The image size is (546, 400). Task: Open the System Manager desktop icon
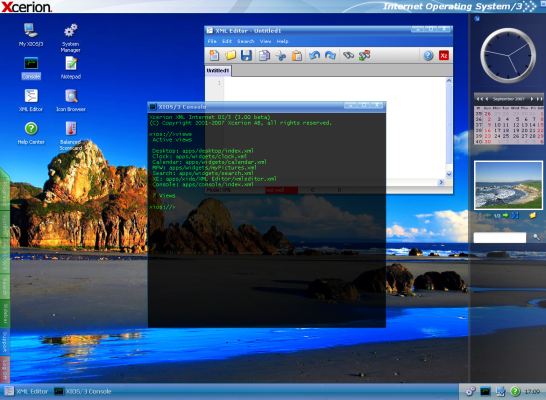tap(70, 38)
